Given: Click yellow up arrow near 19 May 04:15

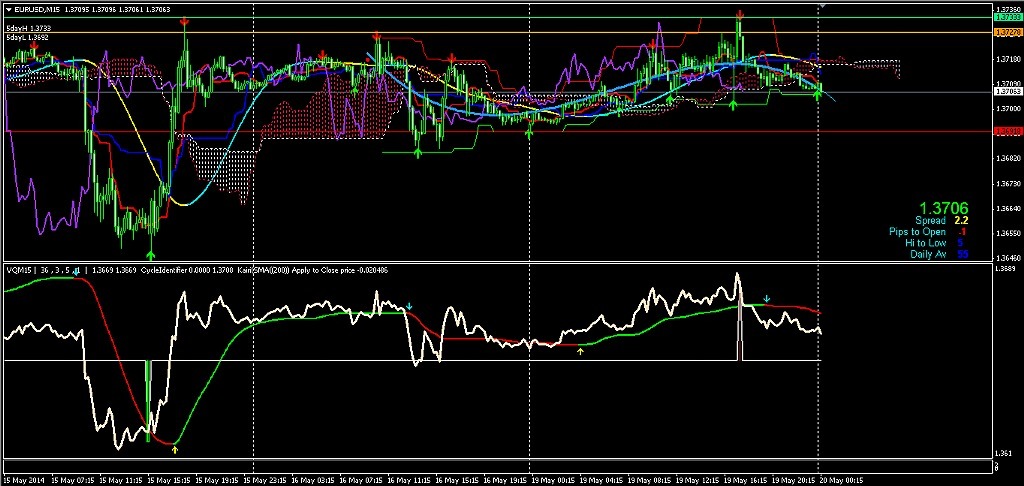Looking at the screenshot, I should [x=581, y=351].
